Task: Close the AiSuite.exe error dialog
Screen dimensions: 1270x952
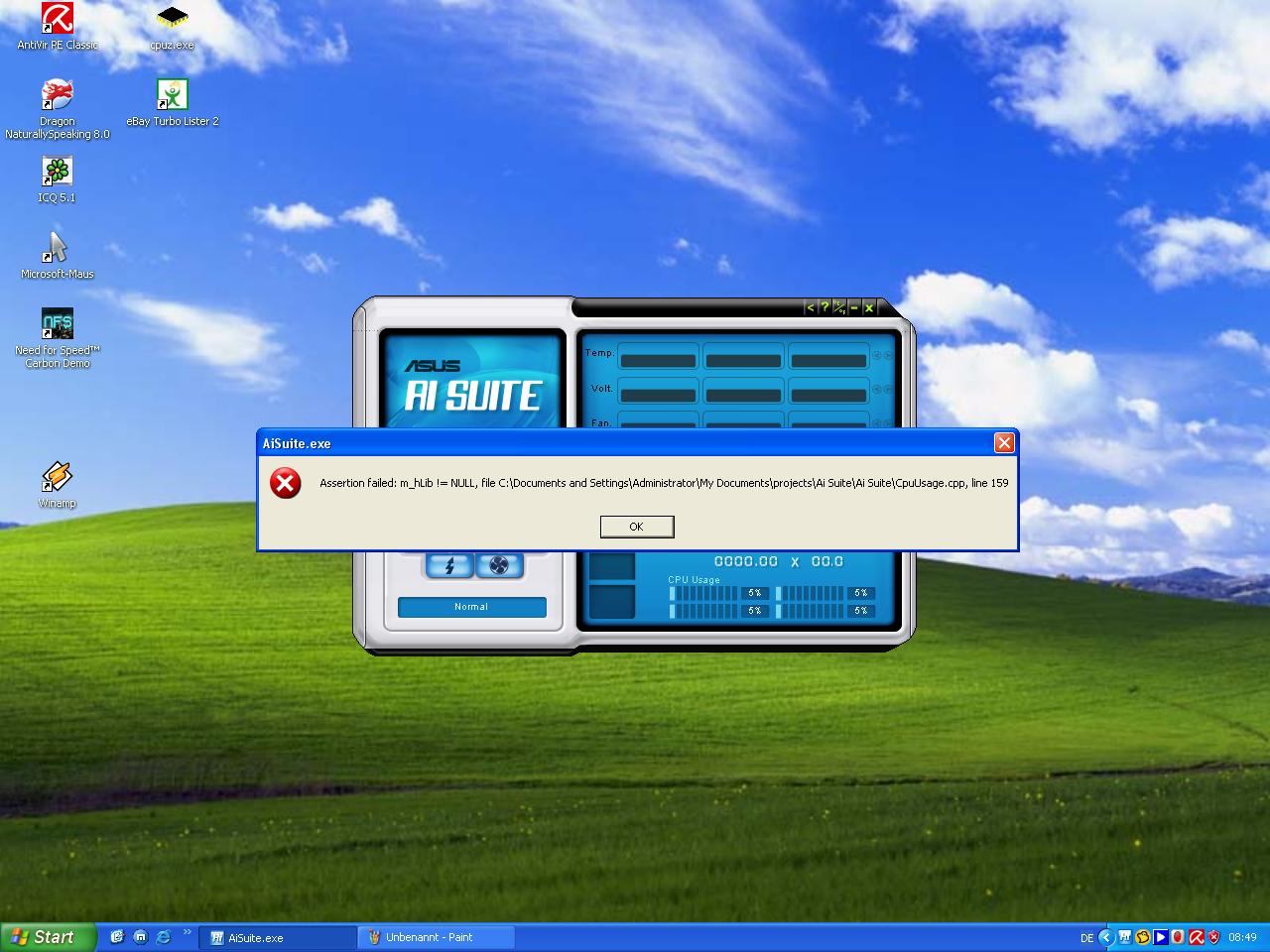Action: tap(1004, 443)
